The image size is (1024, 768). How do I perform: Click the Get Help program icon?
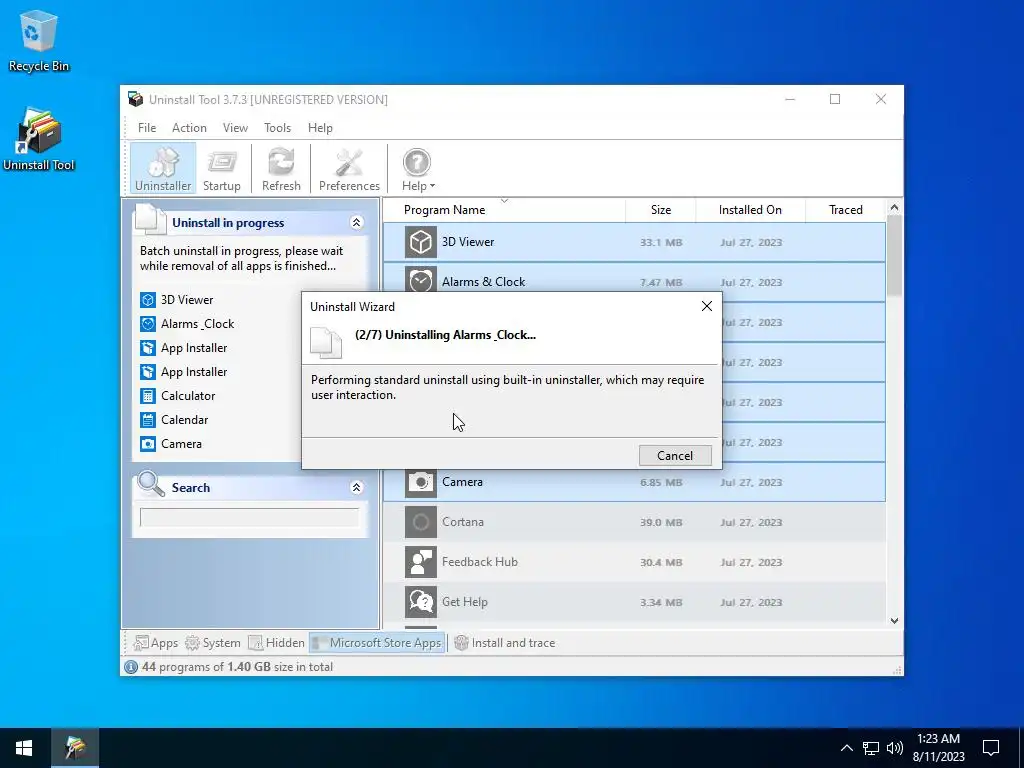tap(421, 602)
